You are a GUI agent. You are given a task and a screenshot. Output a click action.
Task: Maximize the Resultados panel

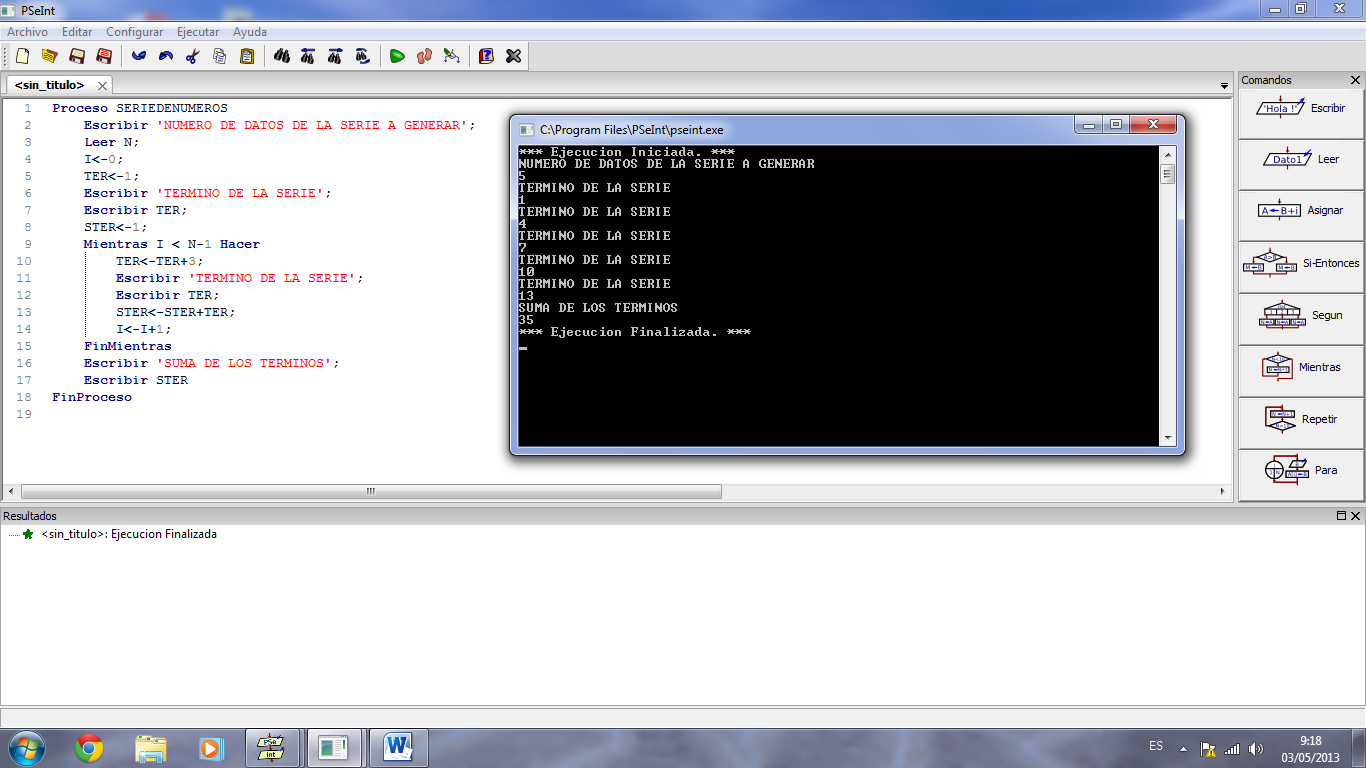(x=1341, y=516)
